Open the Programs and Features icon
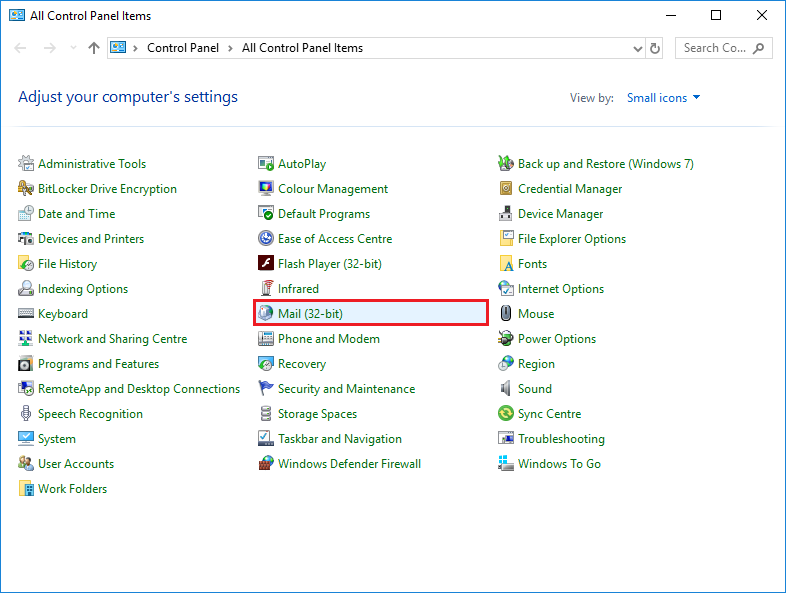This screenshot has height=593, width=786. (26, 364)
